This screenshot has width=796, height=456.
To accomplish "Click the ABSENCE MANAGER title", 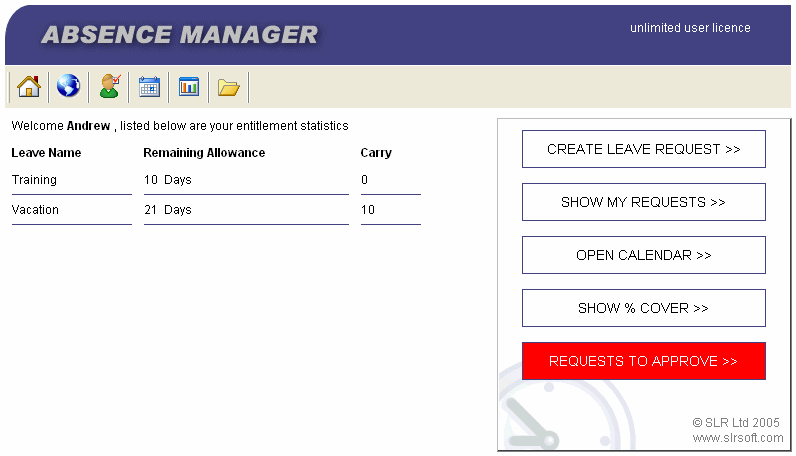I will point(180,35).
